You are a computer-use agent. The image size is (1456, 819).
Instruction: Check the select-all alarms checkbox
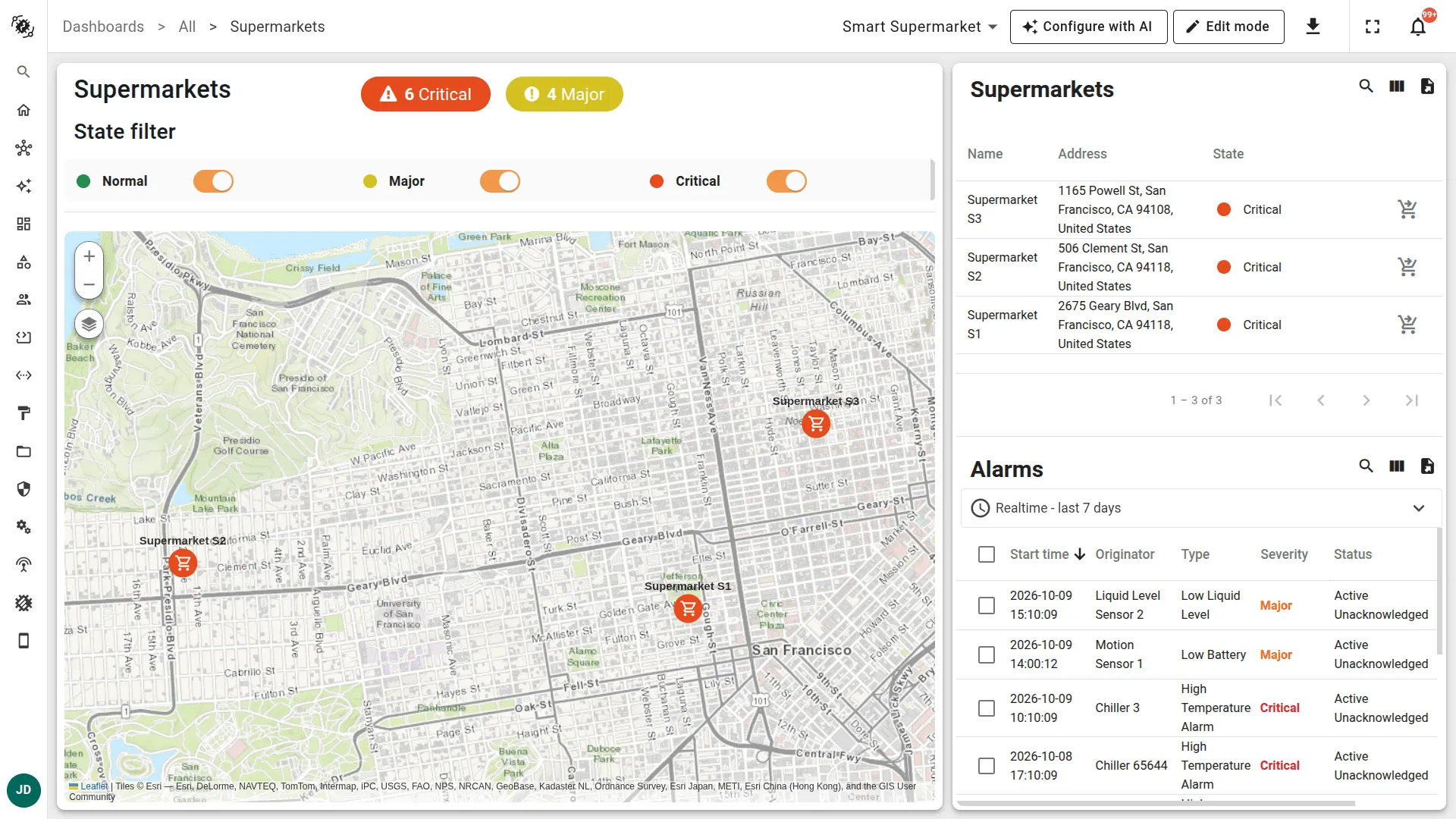point(987,554)
